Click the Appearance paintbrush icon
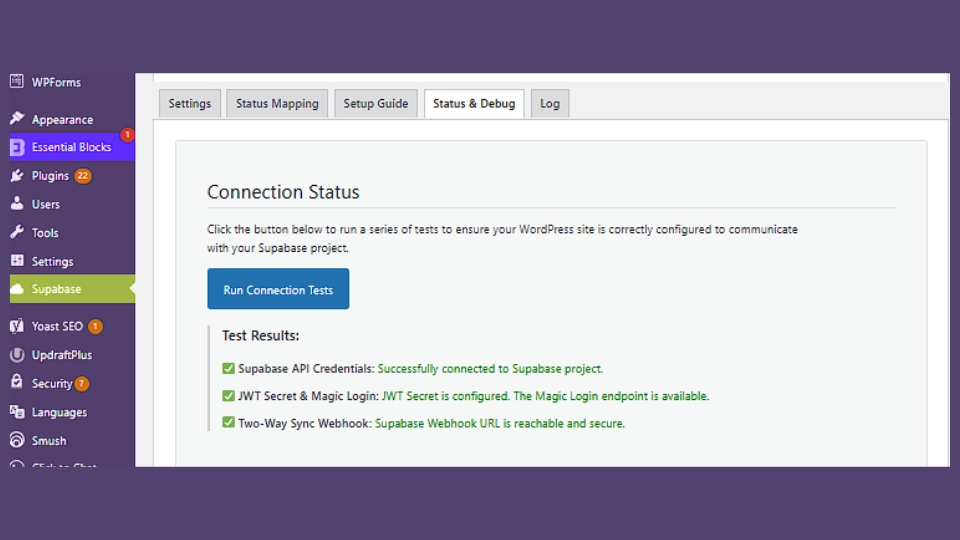Viewport: 960px width, 540px height. (x=17, y=118)
